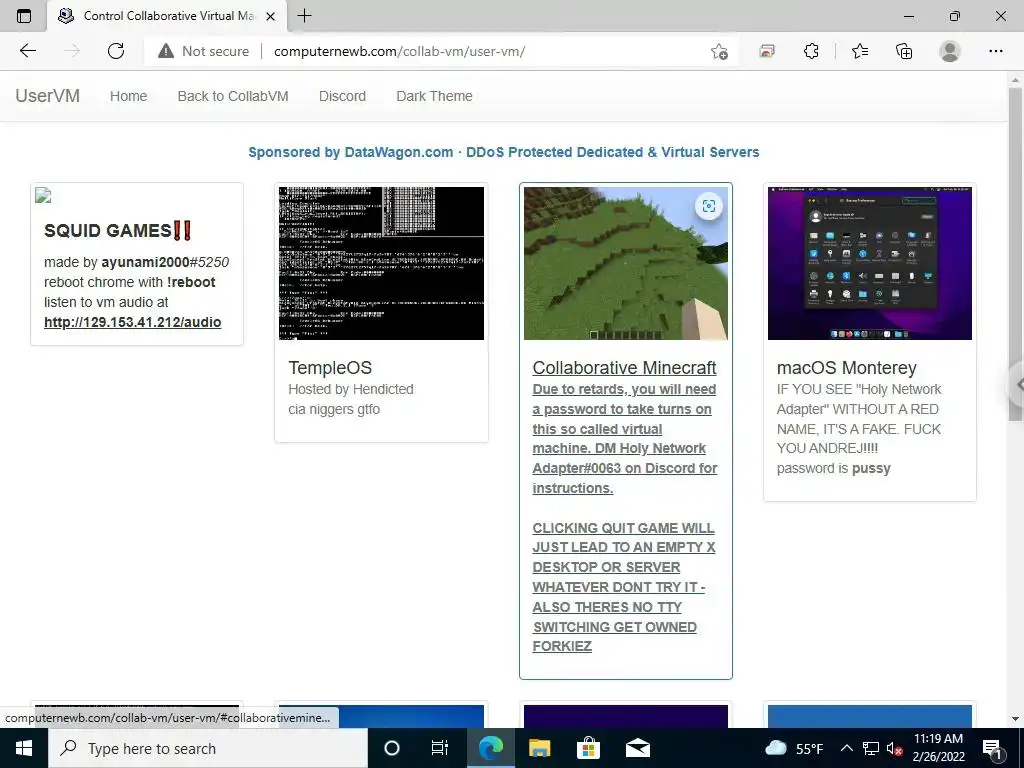Viewport: 1024px width, 768px height.
Task: Click the UserVM brand link
Action: click(48, 96)
